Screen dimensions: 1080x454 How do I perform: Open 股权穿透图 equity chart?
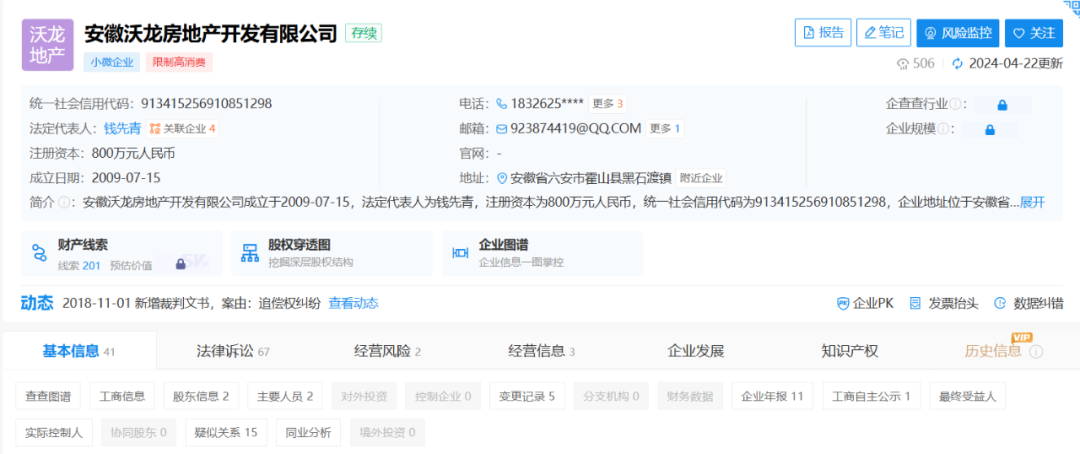(x=333, y=254)
